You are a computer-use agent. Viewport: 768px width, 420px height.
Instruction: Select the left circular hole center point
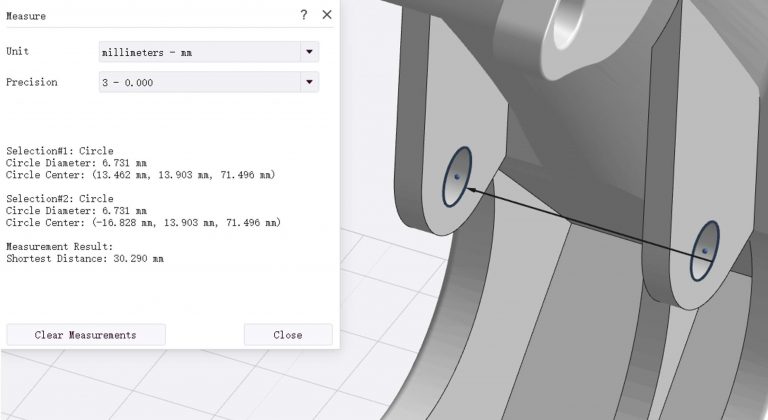coord(457,176)
